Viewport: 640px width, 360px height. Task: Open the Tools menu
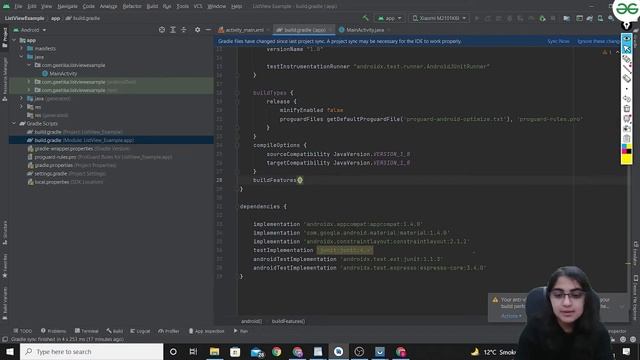coord(182,6)
